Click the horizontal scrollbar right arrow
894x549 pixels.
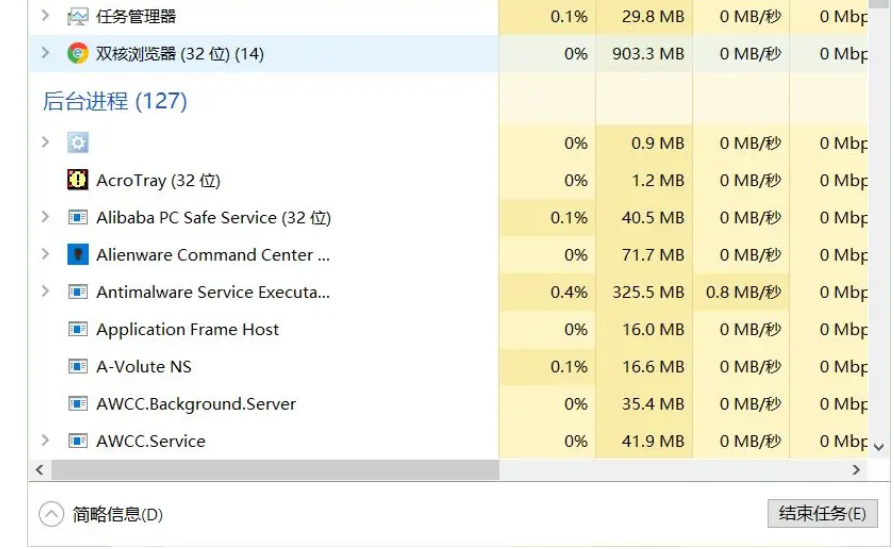[856, 469]
